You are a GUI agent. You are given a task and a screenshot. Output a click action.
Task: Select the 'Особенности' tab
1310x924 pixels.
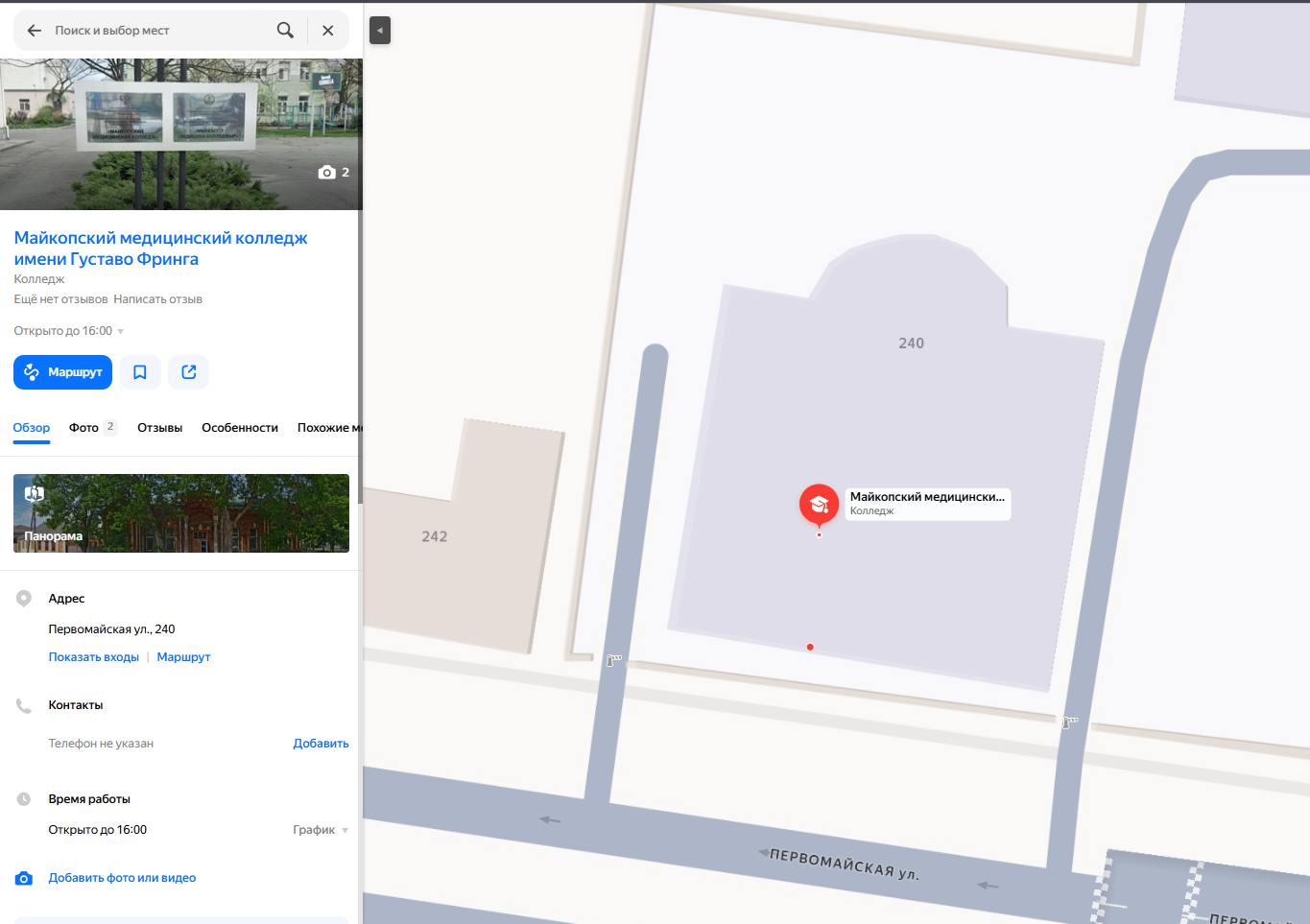(240, 428)
